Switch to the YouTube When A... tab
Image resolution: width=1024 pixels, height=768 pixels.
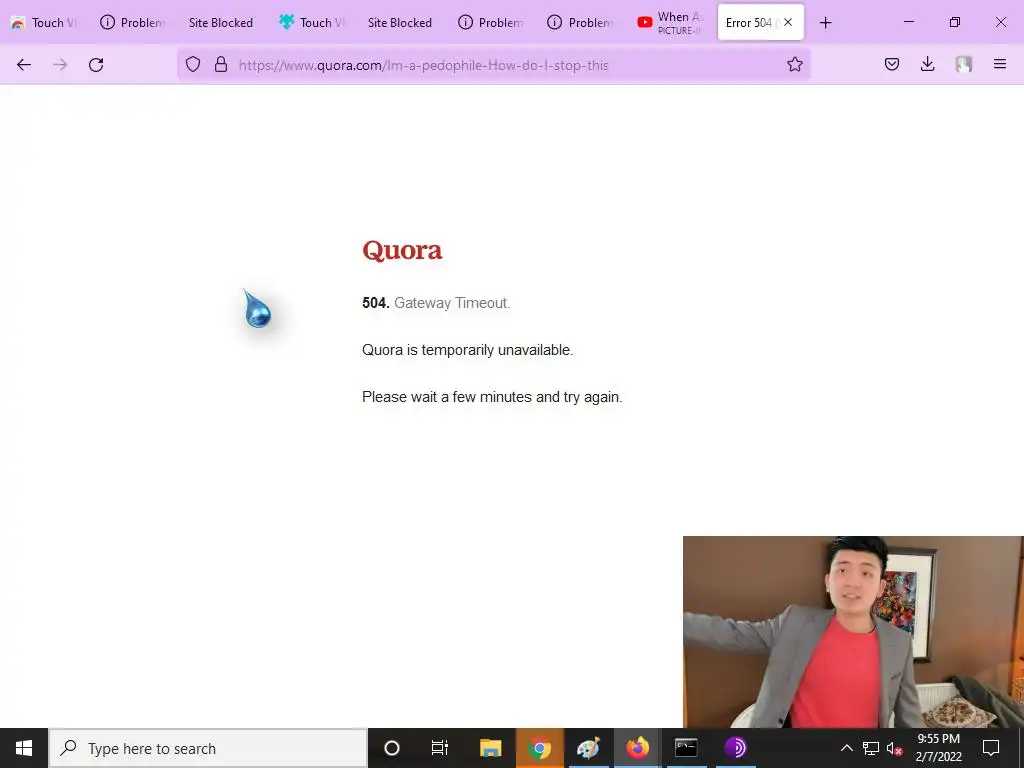pyautogui.click(x=671, y=22)
